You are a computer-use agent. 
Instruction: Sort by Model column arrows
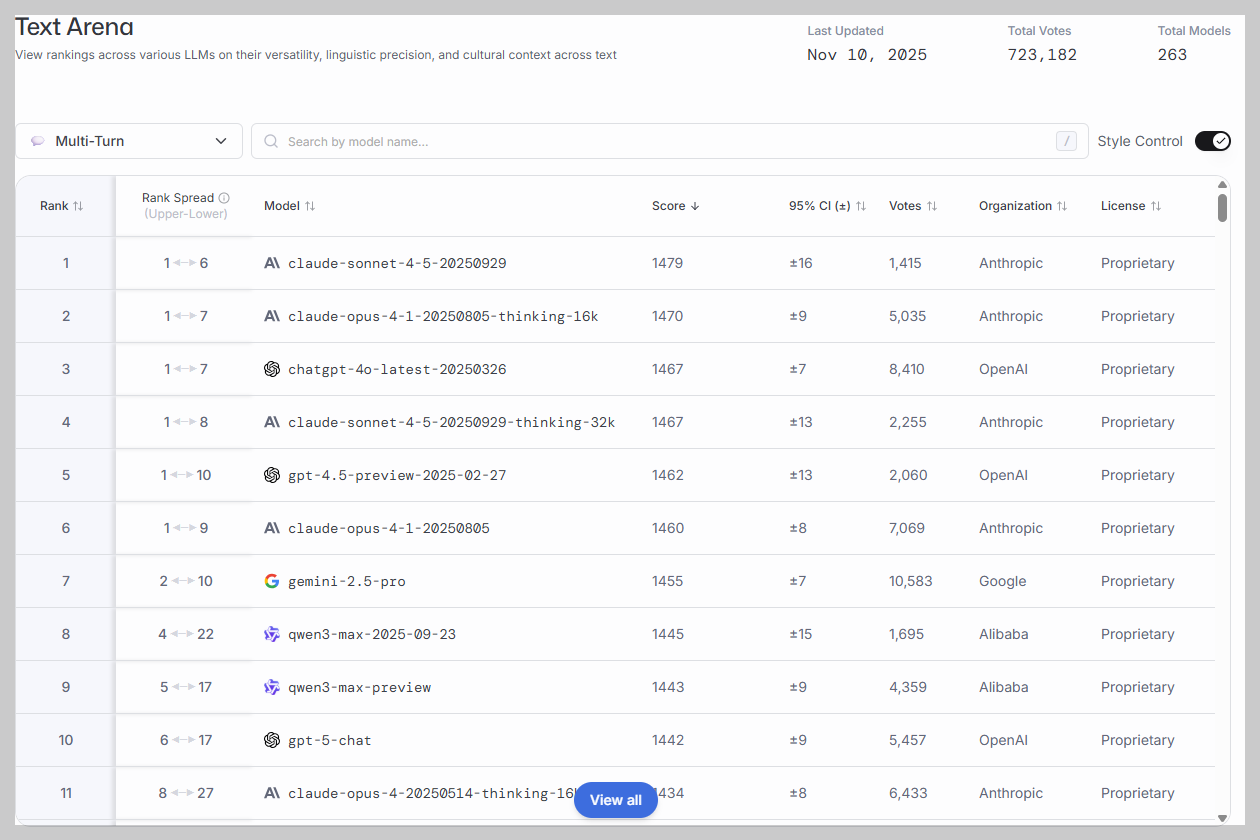[x=310, y=206]
